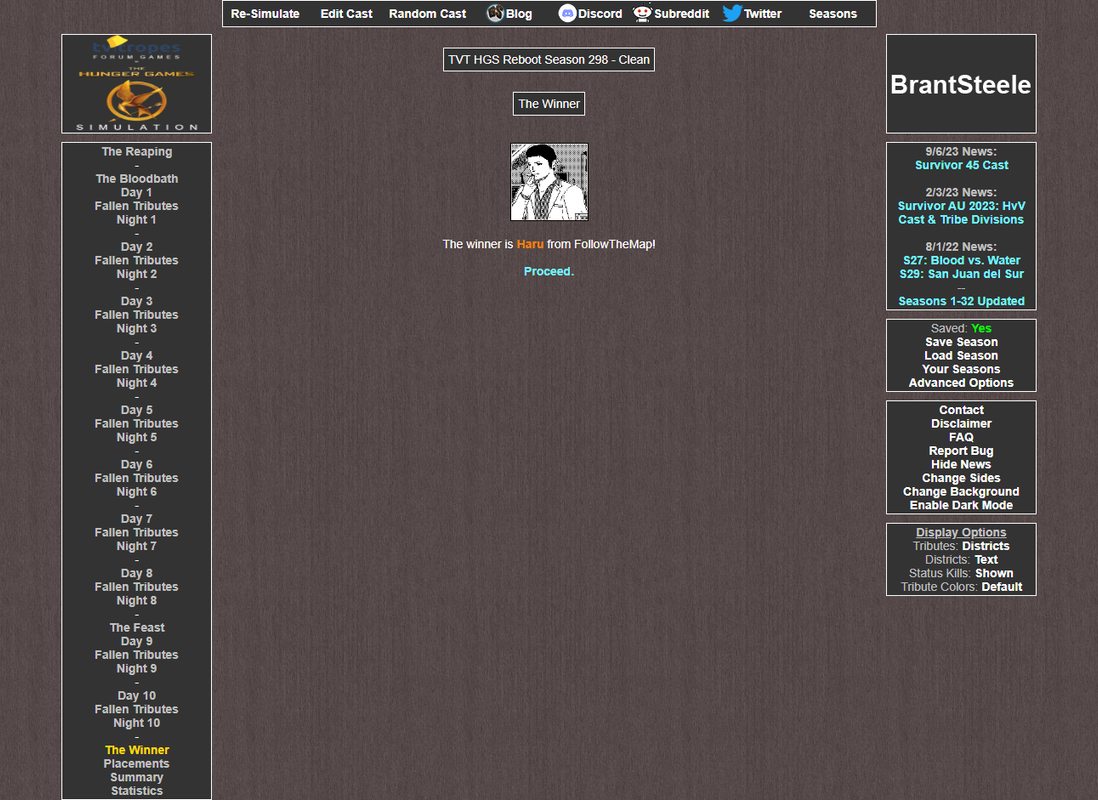Toggle Tribute Colors: Default

[x=1001, y=587]
